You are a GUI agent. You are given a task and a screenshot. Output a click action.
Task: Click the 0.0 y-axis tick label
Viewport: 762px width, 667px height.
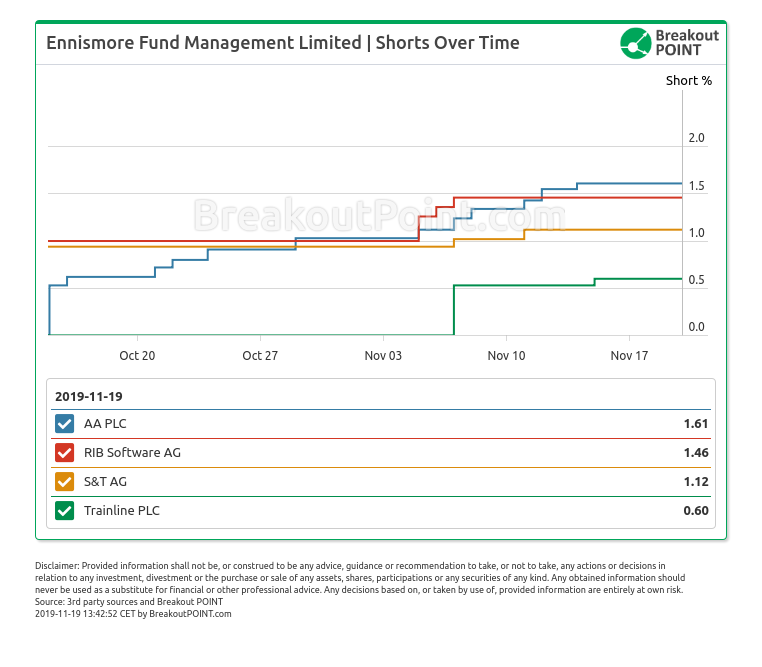coord(696,326)
